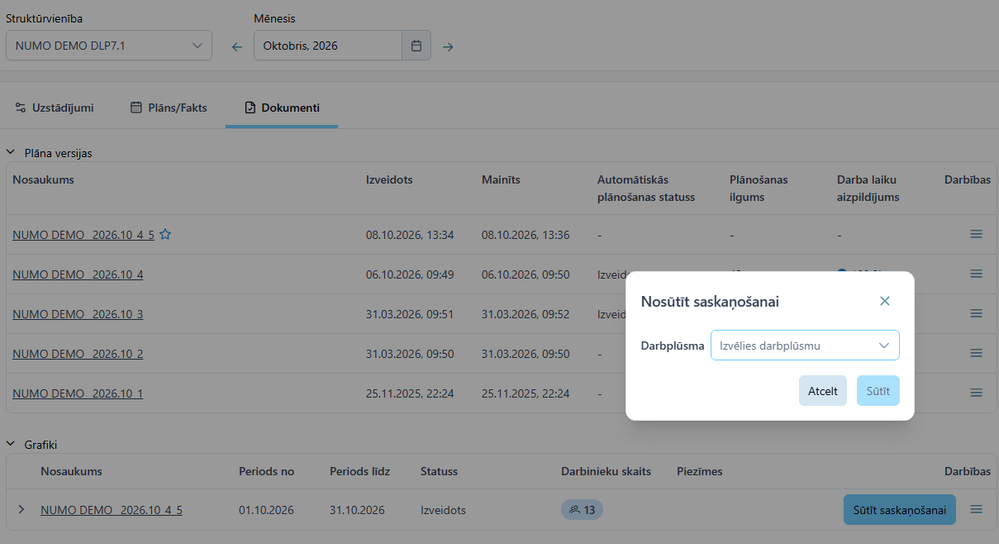Open actions menu for NUMO DEMO_2026.10_4_5 plan

tap(975, 234)
